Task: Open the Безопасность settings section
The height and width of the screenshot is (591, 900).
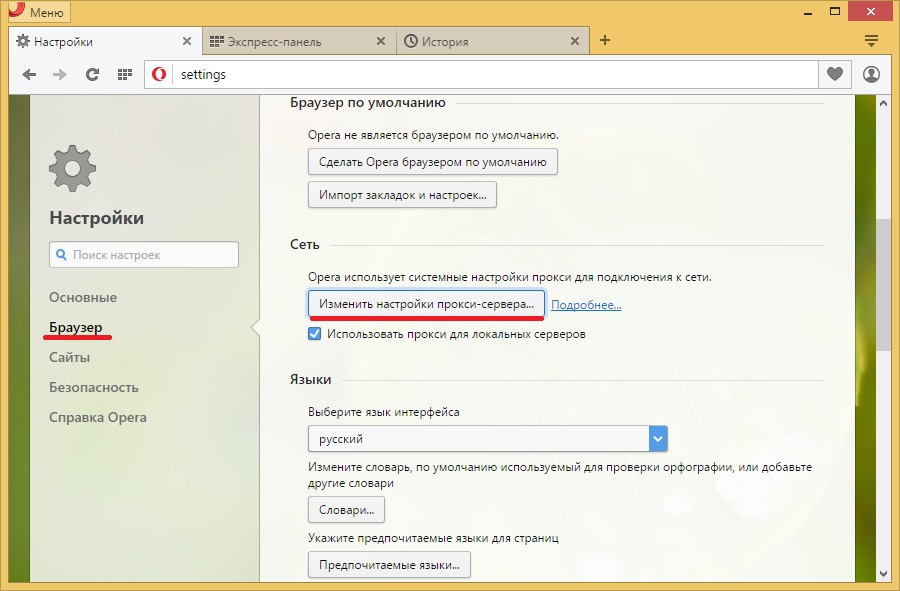Action: click(x=94, y=387)
